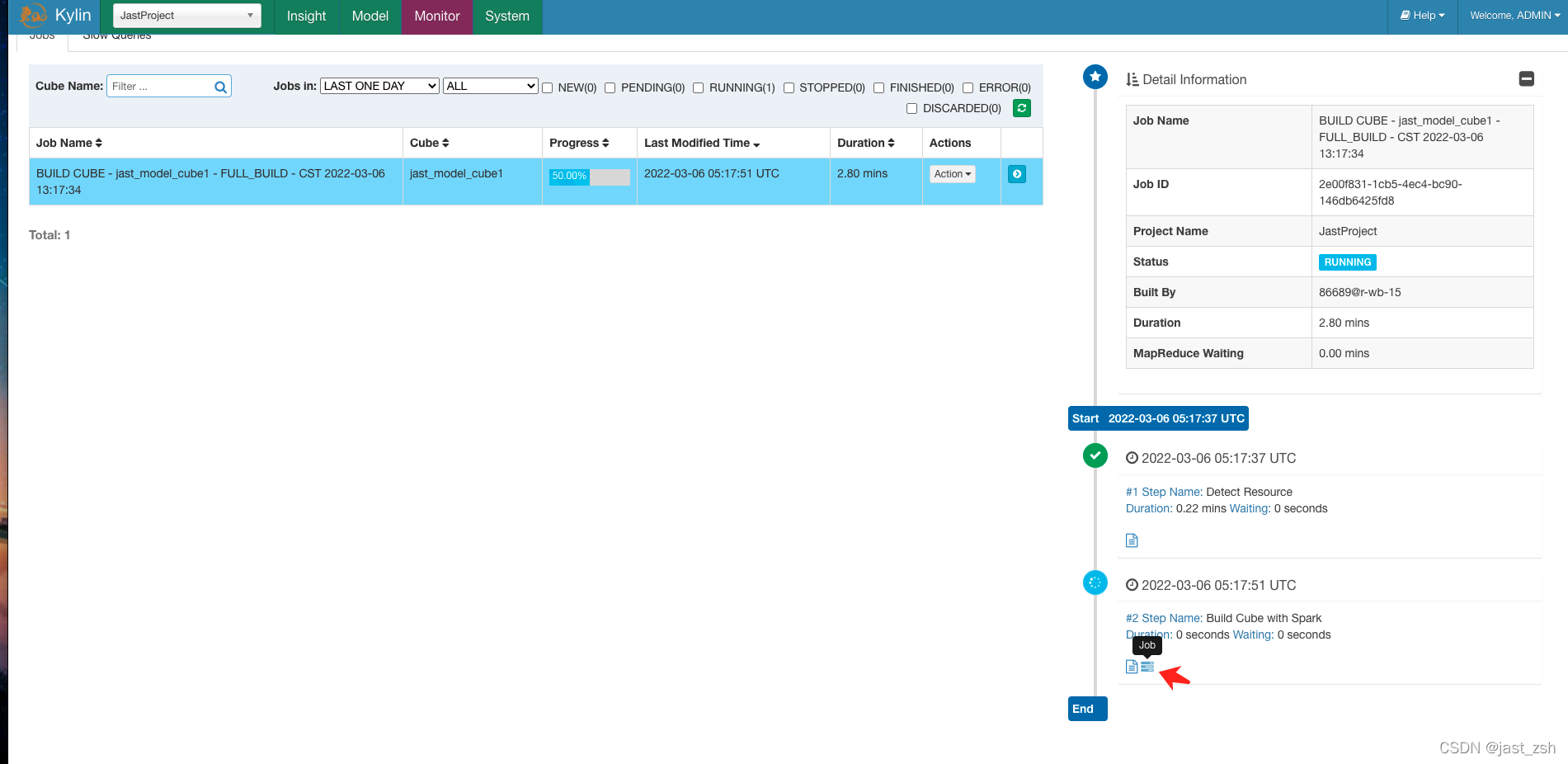Click the RUNNING status badge

point(1348,262)
